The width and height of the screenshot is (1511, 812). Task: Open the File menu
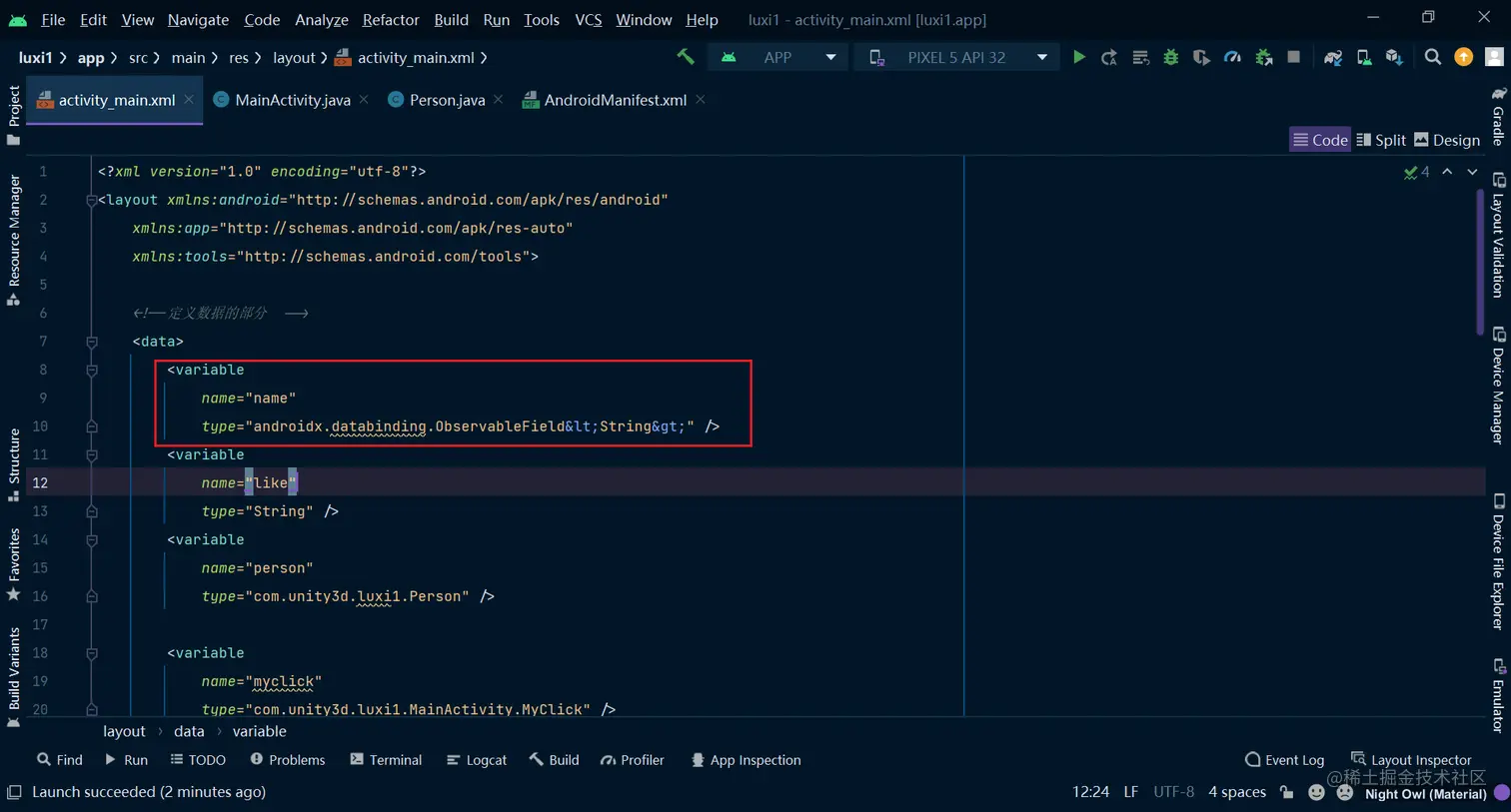click(53, 20)
